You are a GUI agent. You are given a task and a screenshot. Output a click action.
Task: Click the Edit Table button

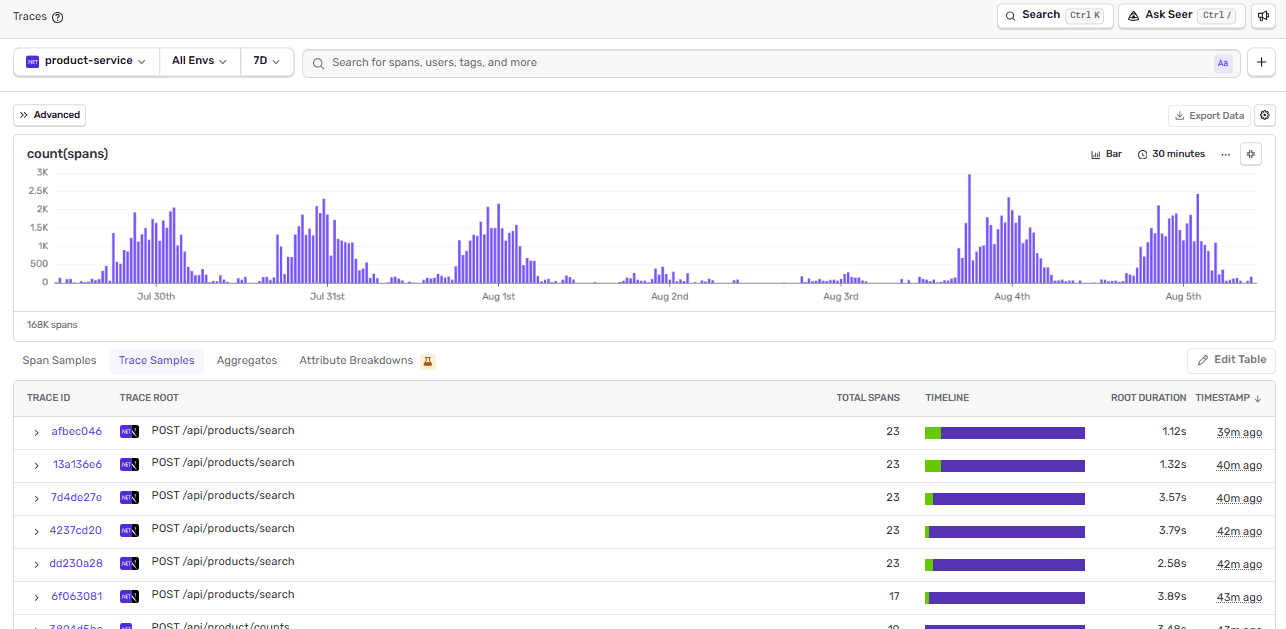click(x=1231, y=360)
